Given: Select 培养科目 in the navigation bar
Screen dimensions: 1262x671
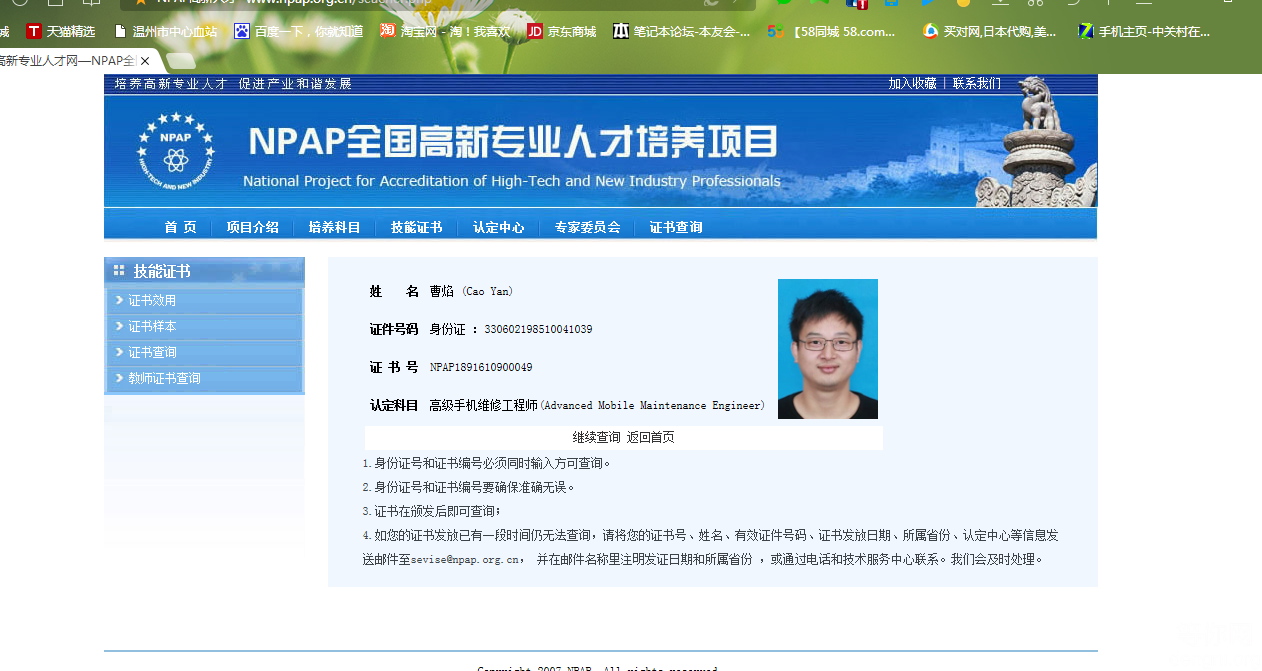Looking at the screenshot, I should pyautogui.click(x=334, y=227).
